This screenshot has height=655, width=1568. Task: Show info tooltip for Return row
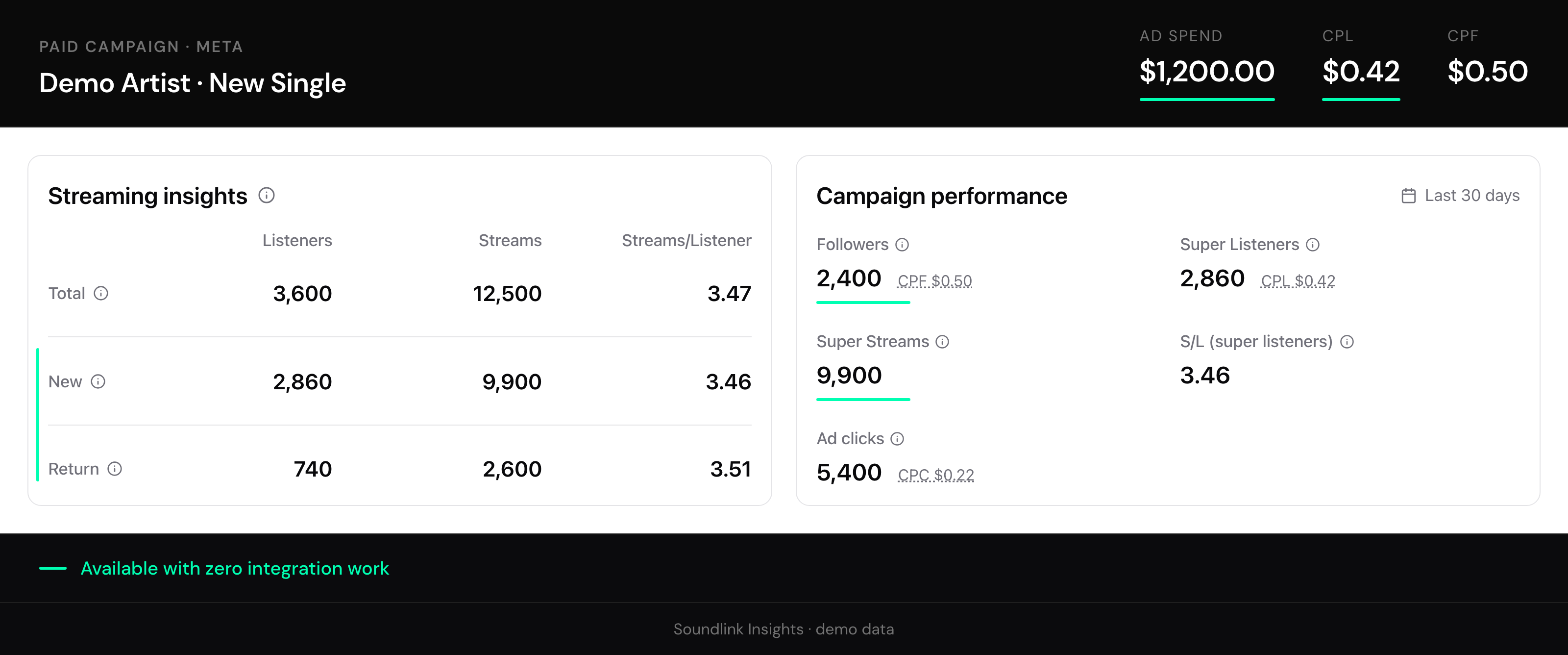point(115,469)
